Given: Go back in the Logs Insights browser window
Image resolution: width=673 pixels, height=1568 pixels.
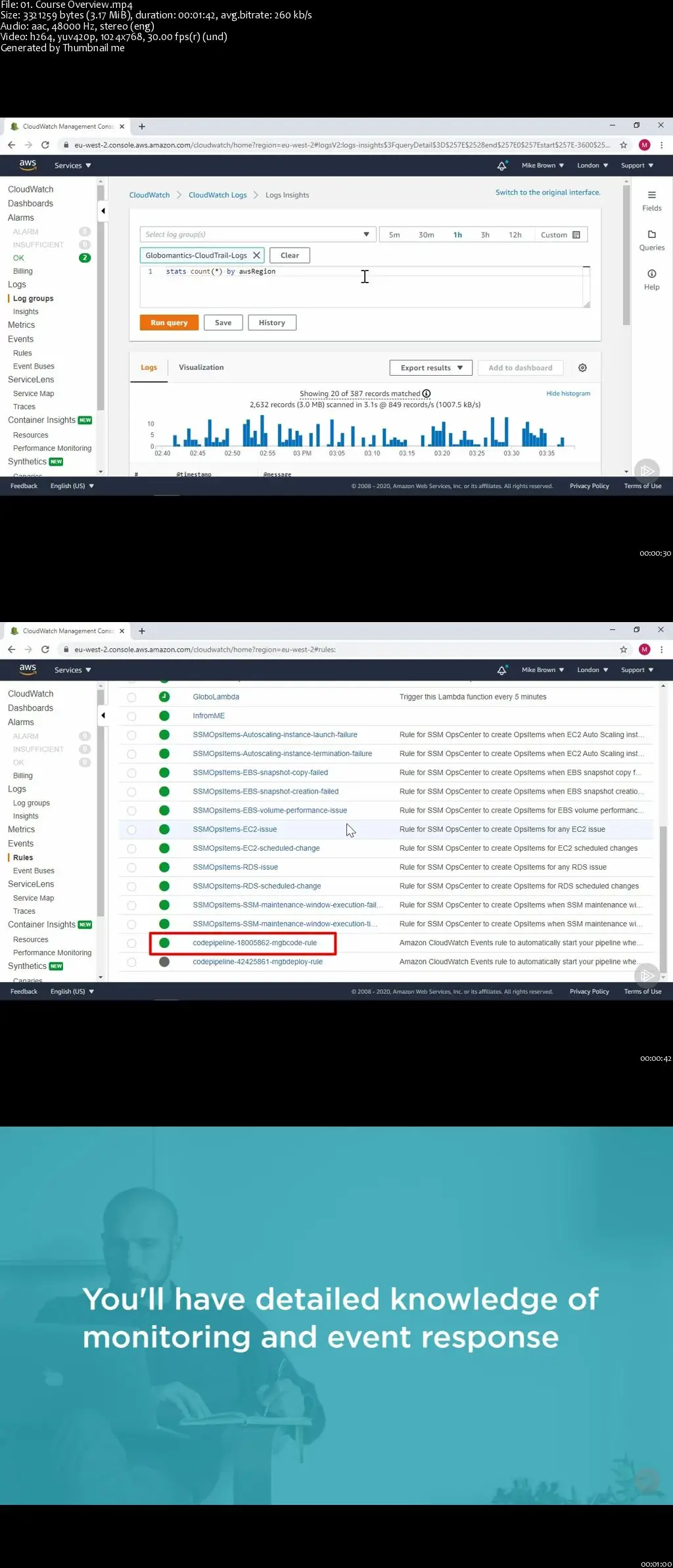Looking at the screenshot, I should click(x=11, y=145).
